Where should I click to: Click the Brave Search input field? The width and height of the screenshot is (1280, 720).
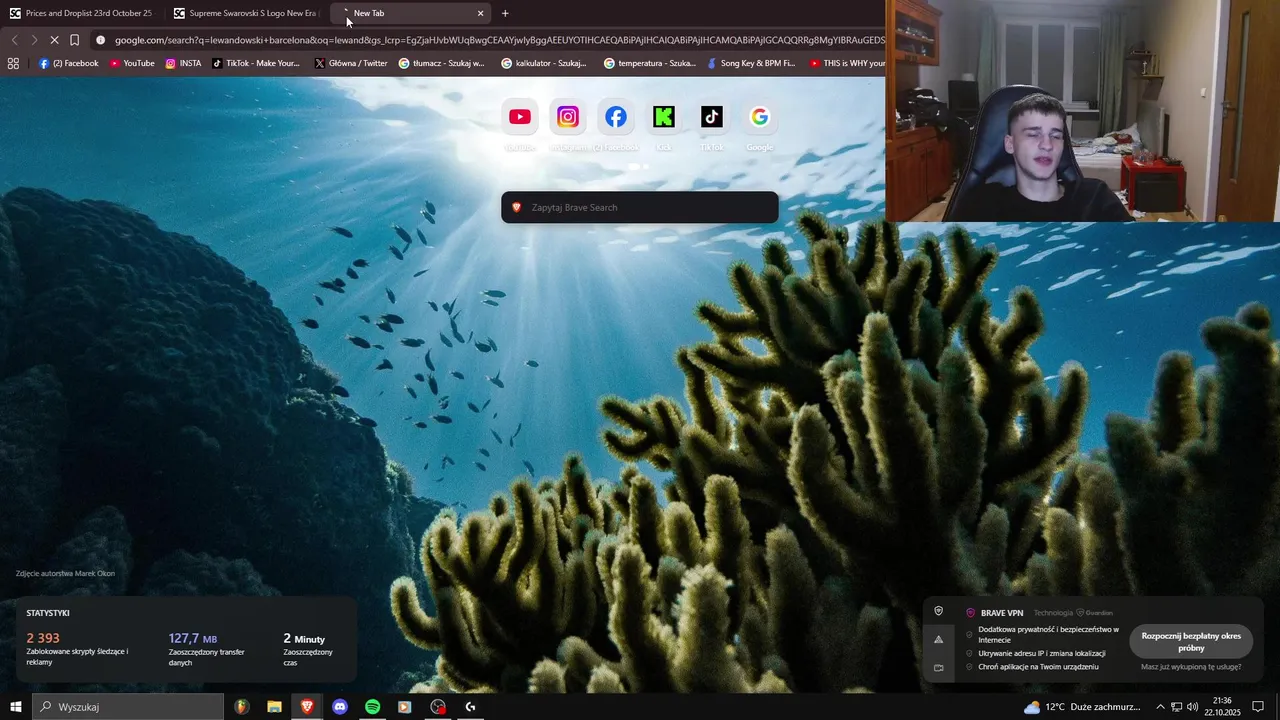point(640,207)
